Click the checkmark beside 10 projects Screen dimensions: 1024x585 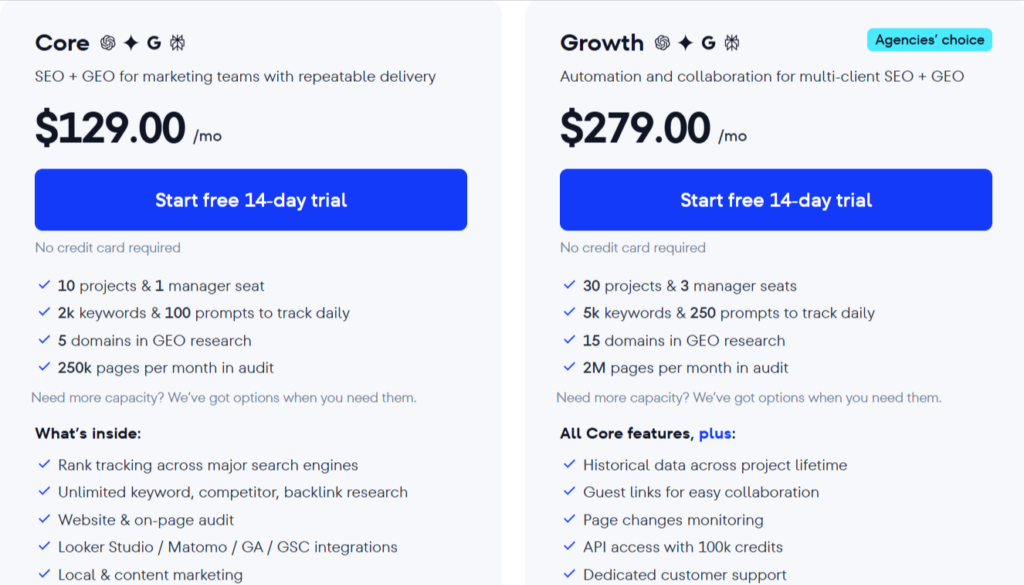tap(43, 286)
